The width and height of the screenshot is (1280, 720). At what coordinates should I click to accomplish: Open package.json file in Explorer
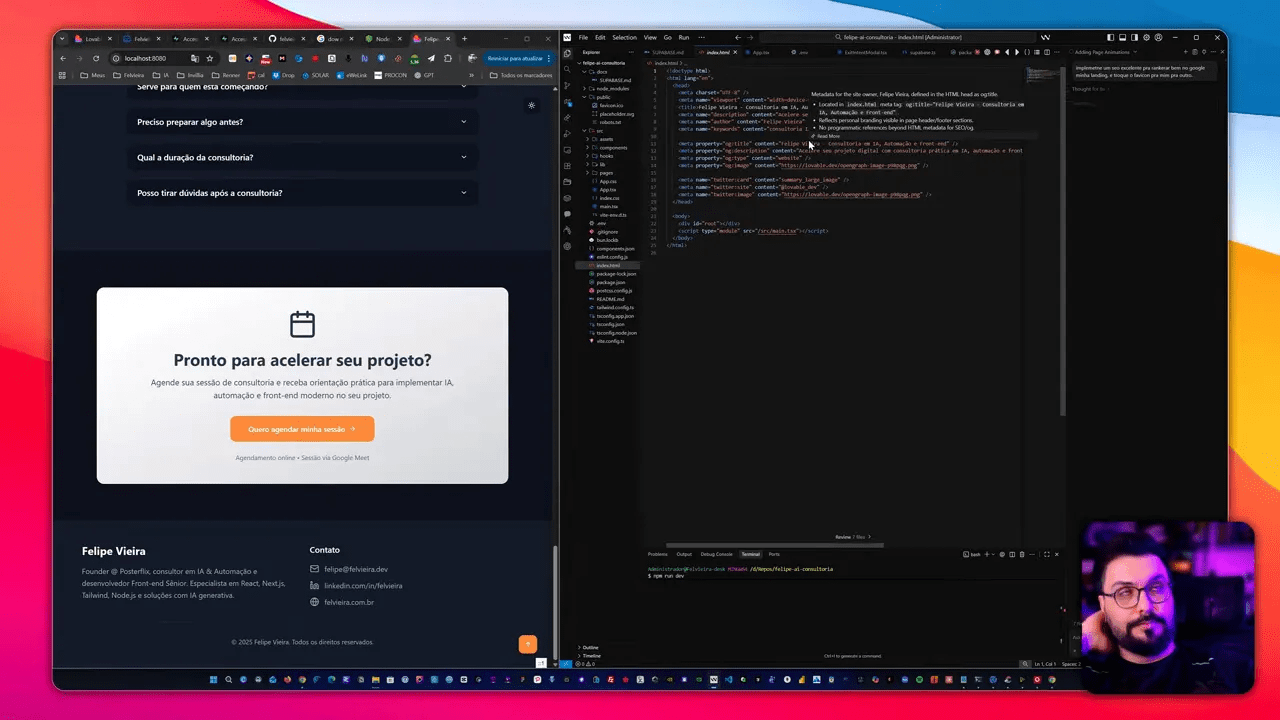click(x=611, y=282)
